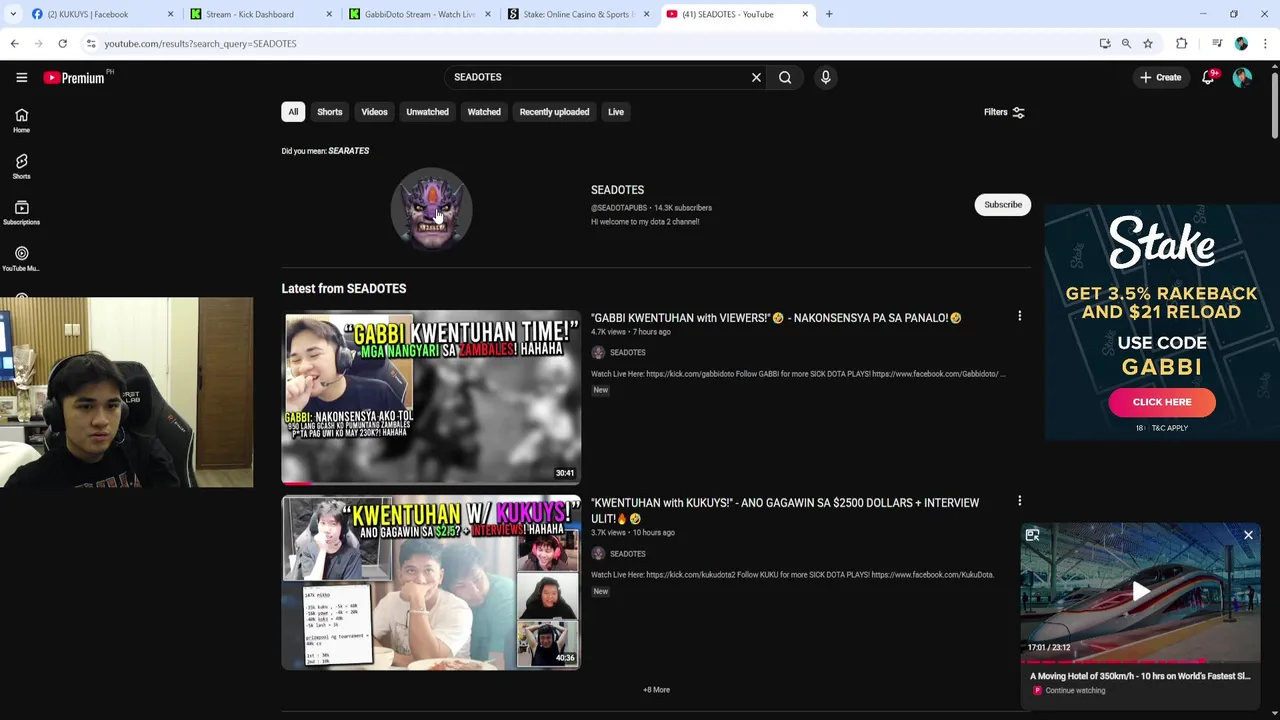The width and height of the screenshot is (1280, 720).
Task: Click Continue watching under miniplayer
Action: tap(1075, 691)
